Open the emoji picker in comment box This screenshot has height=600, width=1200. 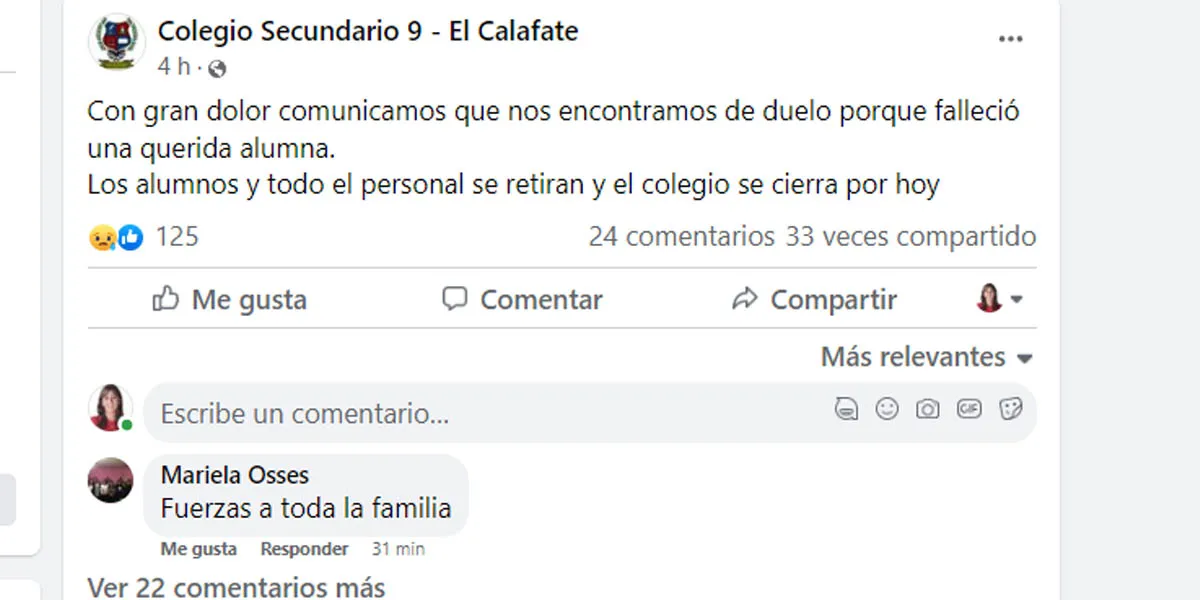click(x=887, y=409)
